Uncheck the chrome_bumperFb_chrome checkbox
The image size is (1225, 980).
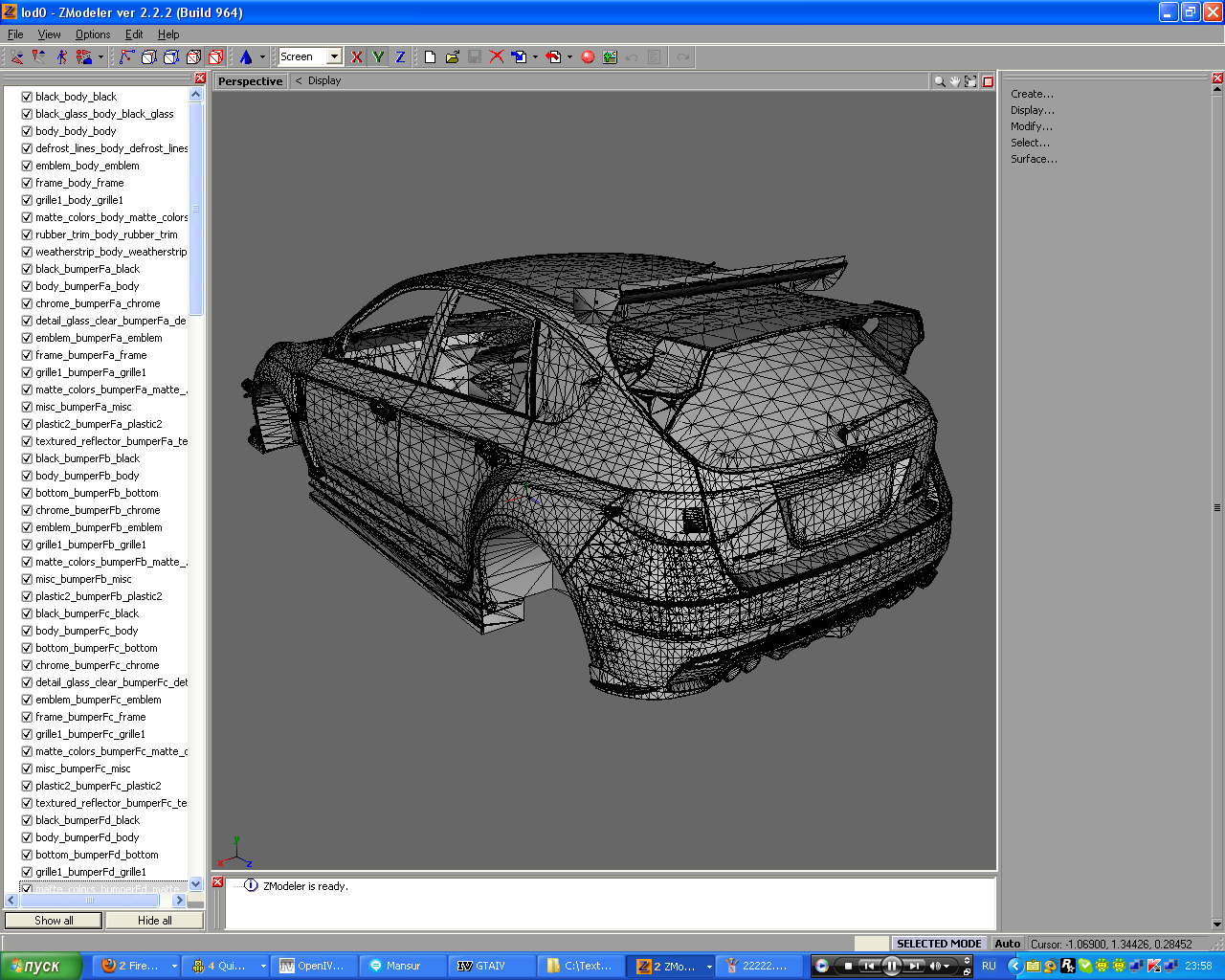[27, 510]
